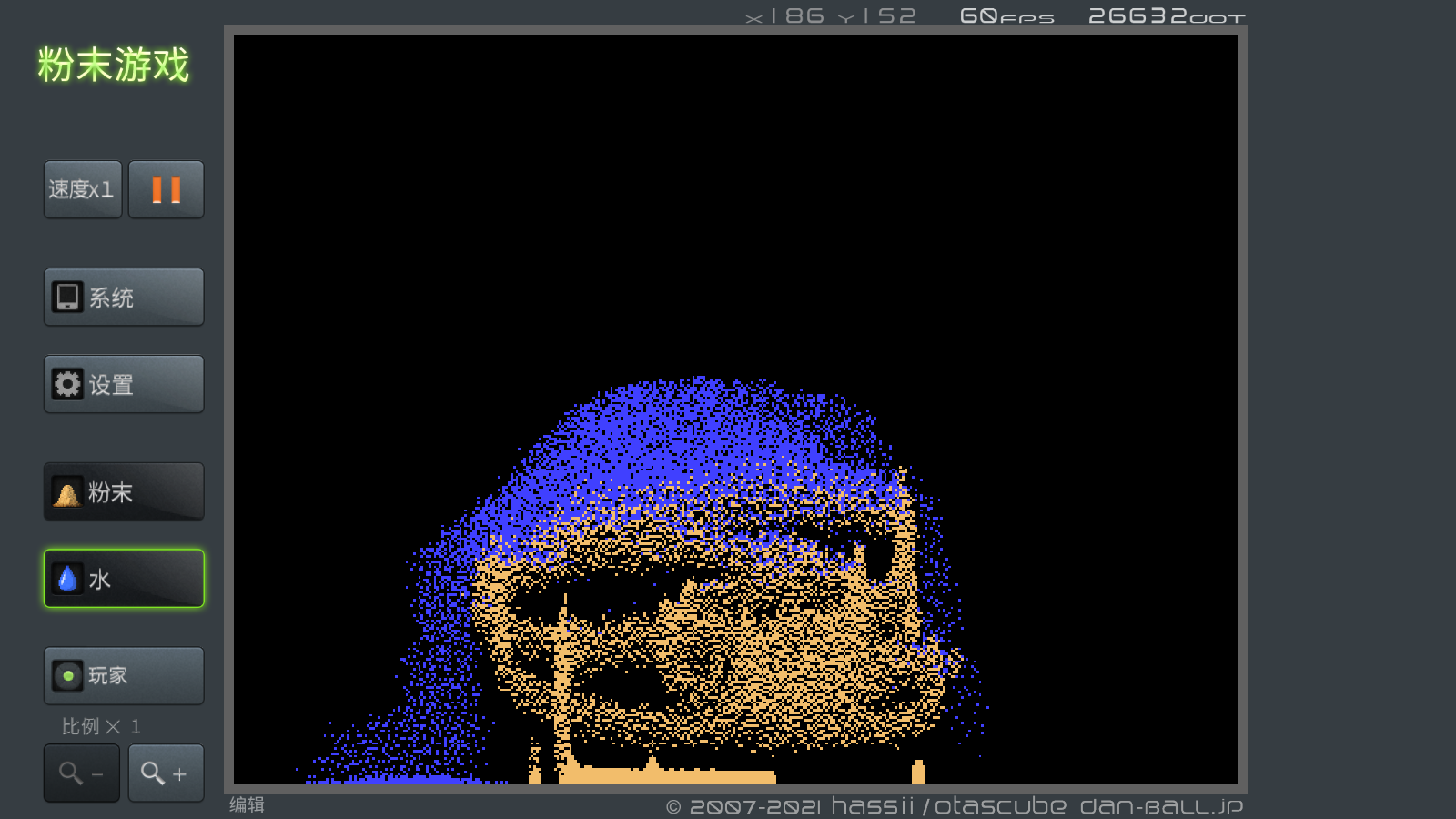Select the 水 water element
1456x819 pixels.
[x=124, y=579]
